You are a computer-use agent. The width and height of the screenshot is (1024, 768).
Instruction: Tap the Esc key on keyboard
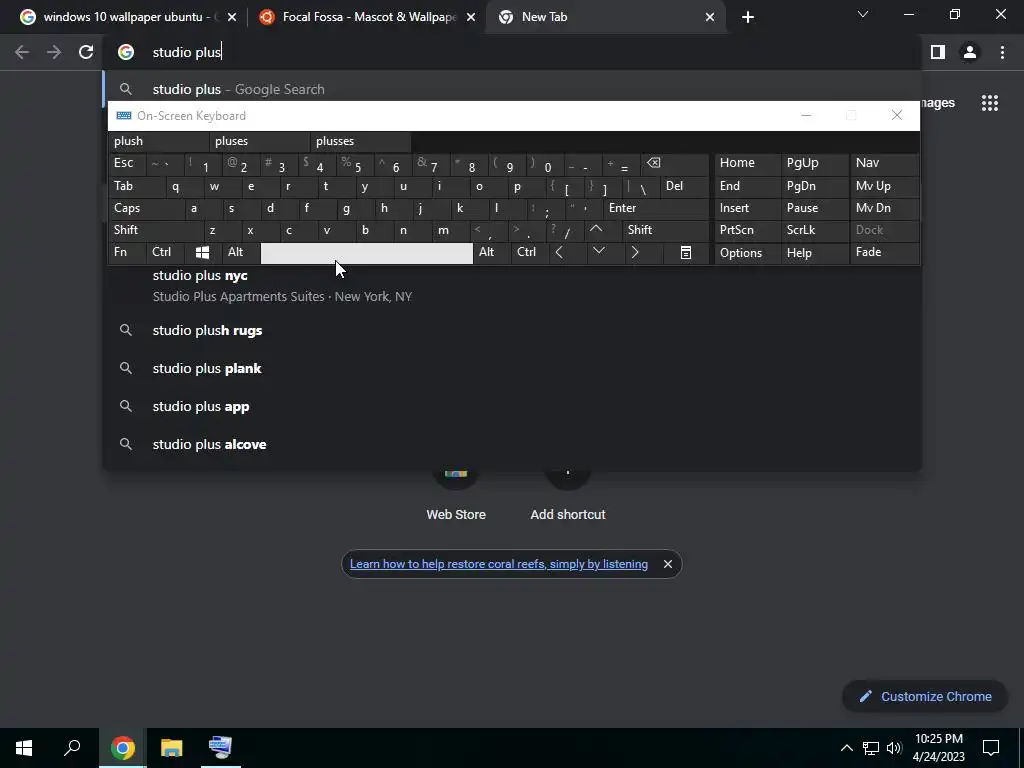pyautogui.click(x=127, y=163)
